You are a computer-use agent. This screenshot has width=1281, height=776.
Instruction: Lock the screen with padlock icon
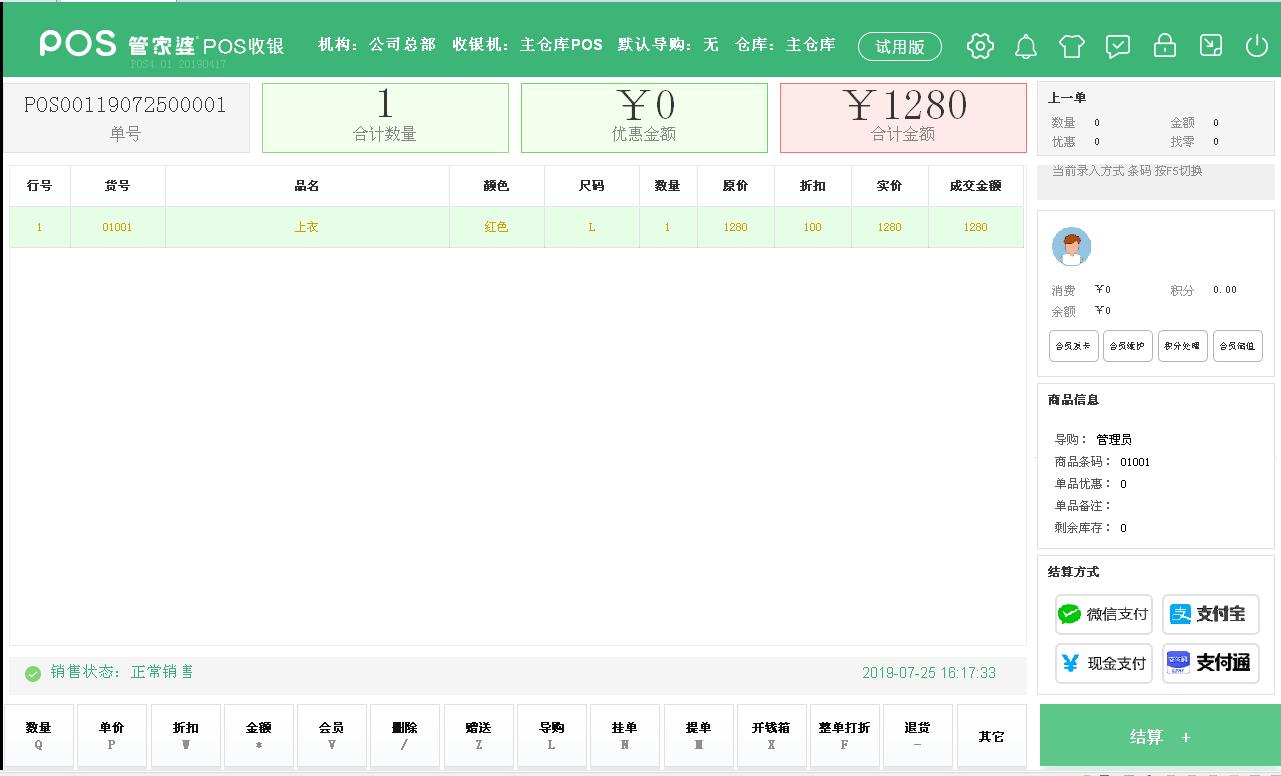click(1164, 46)
